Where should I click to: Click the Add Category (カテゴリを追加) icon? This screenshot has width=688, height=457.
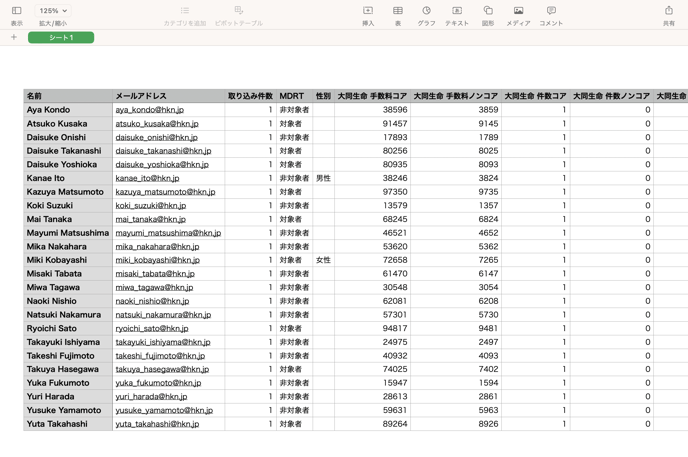click(185, 11)
